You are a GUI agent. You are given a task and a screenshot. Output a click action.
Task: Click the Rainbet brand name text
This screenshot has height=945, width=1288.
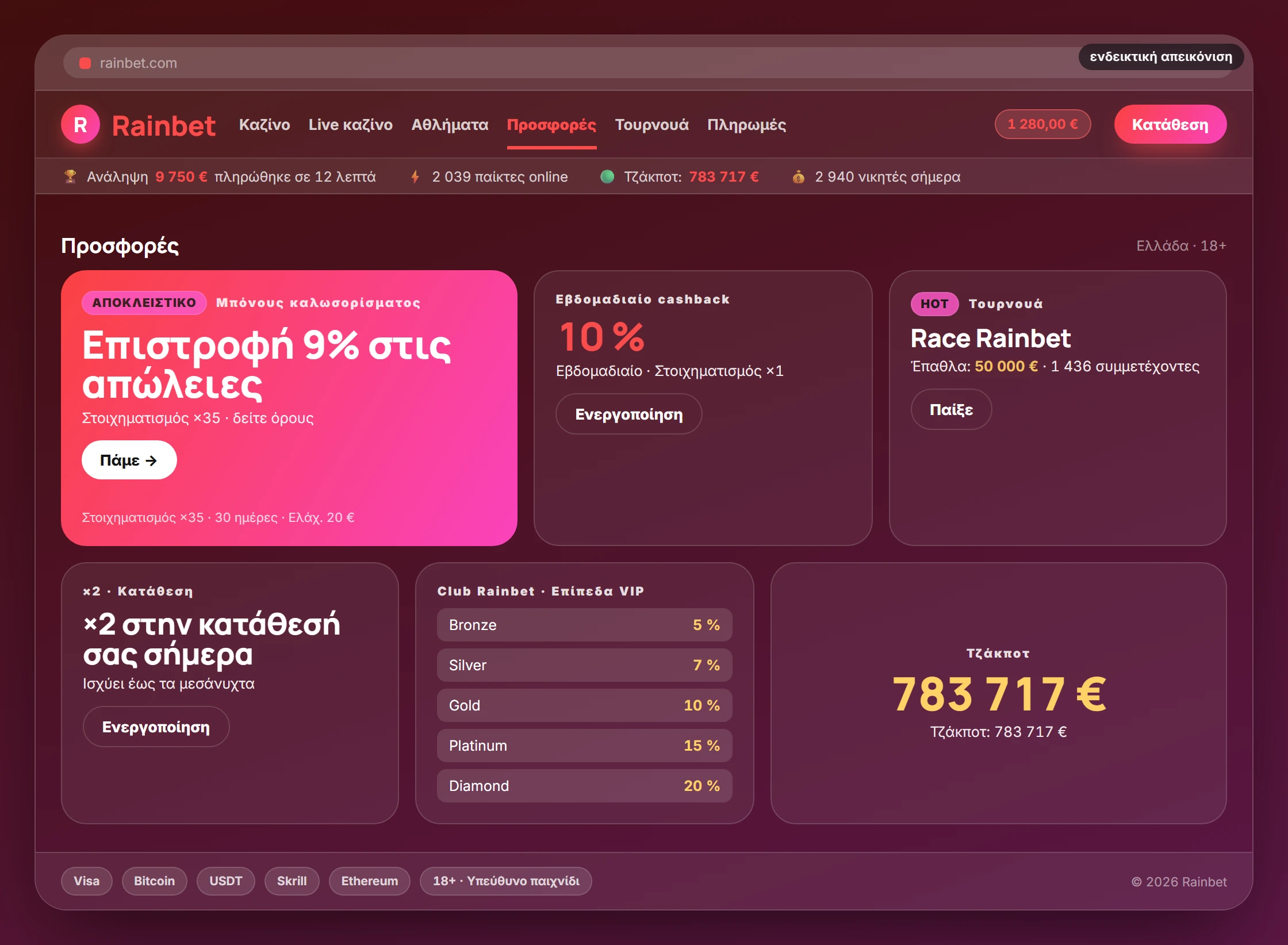click(163, 125)
